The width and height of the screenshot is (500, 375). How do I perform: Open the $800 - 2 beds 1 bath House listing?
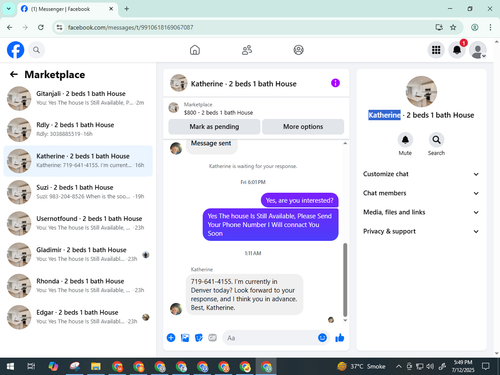[218, 113]
